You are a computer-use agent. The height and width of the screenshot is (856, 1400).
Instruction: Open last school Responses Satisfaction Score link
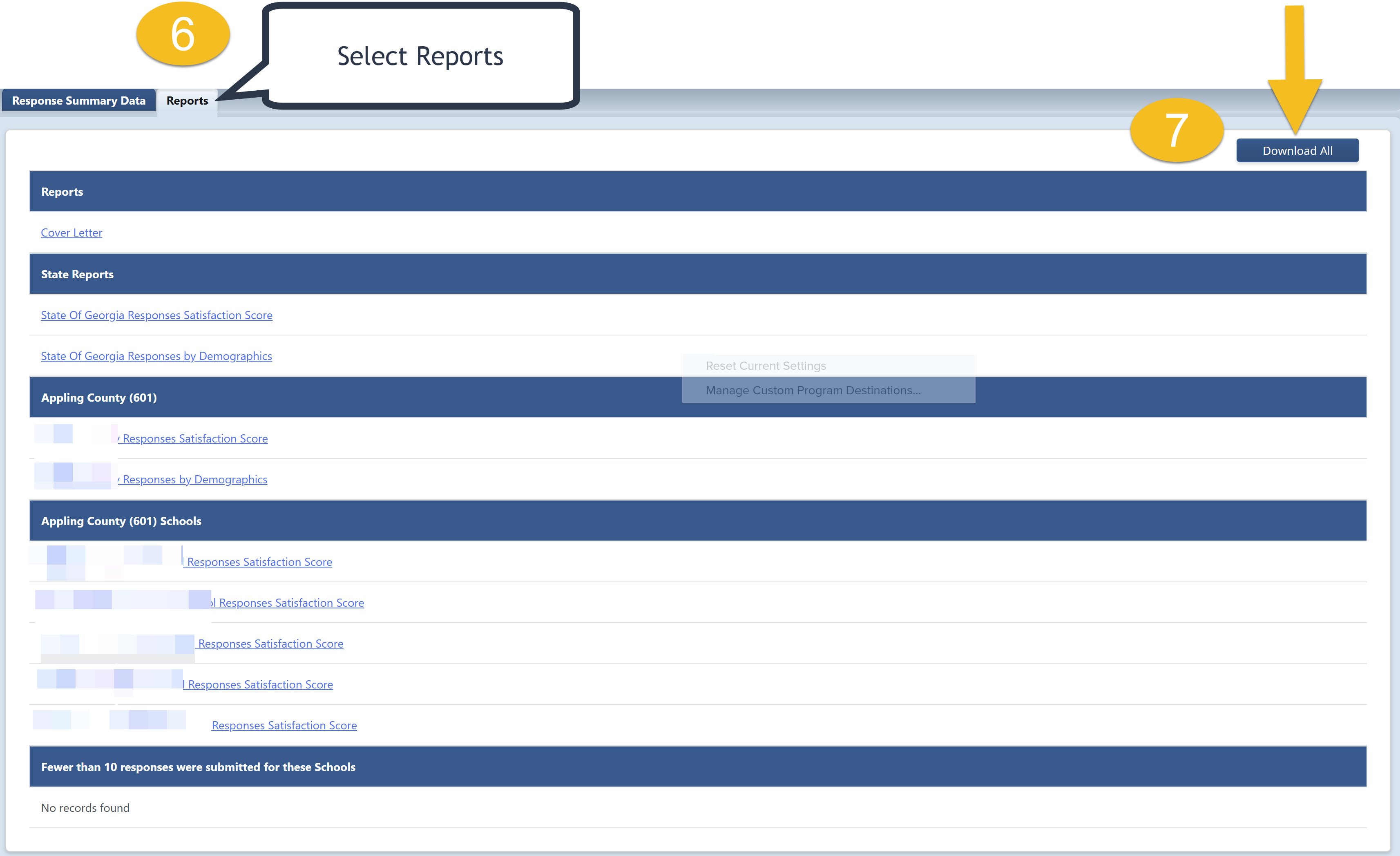[284, 725]
